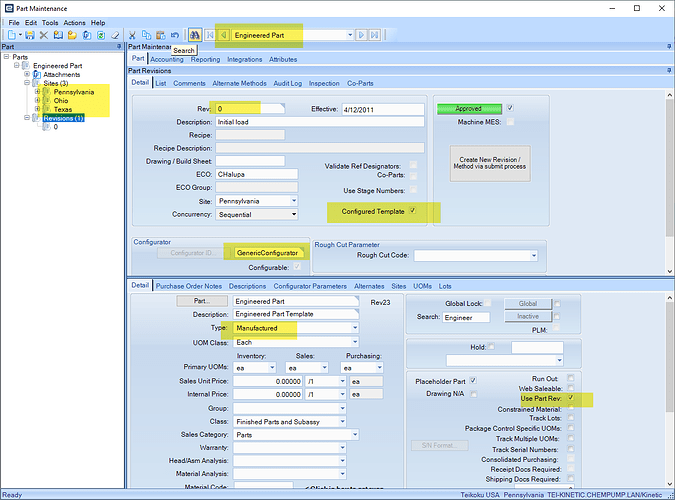The image size is (675, 500).
Task: Click the Rev input field
Action: point(250,109)
